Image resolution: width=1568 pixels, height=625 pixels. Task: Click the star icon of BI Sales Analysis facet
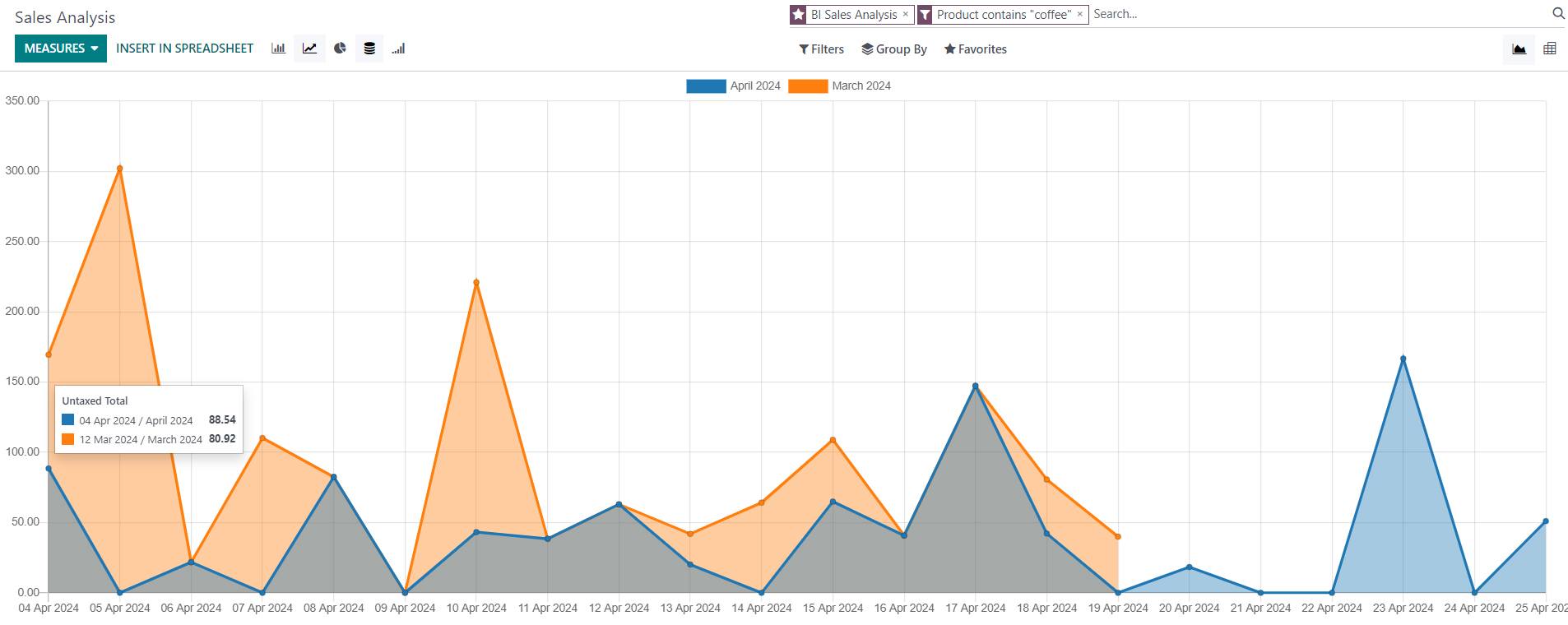click(798, 15)
